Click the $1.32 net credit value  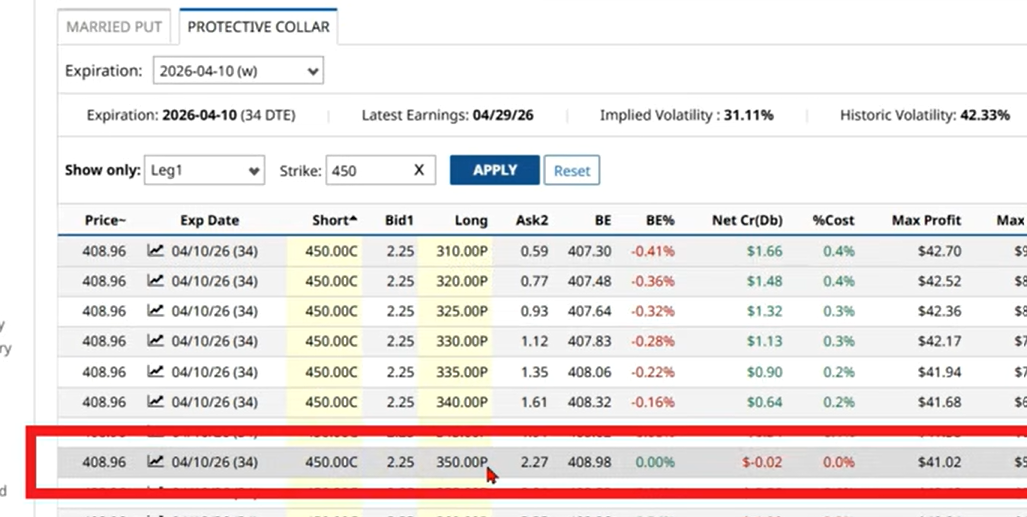click(764, 311)
